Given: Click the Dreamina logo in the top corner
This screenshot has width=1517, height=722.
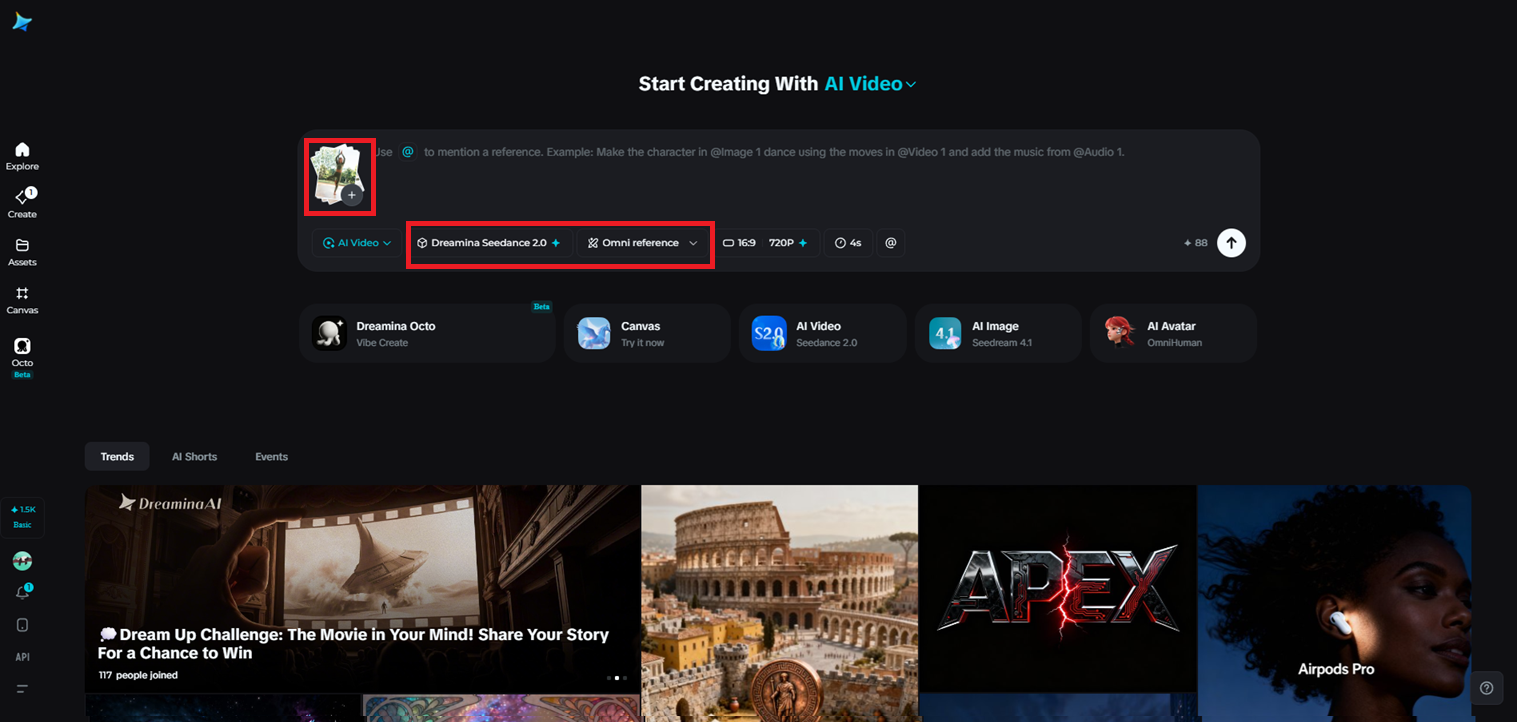Looking at the screenshot, I should click(22, 22).
